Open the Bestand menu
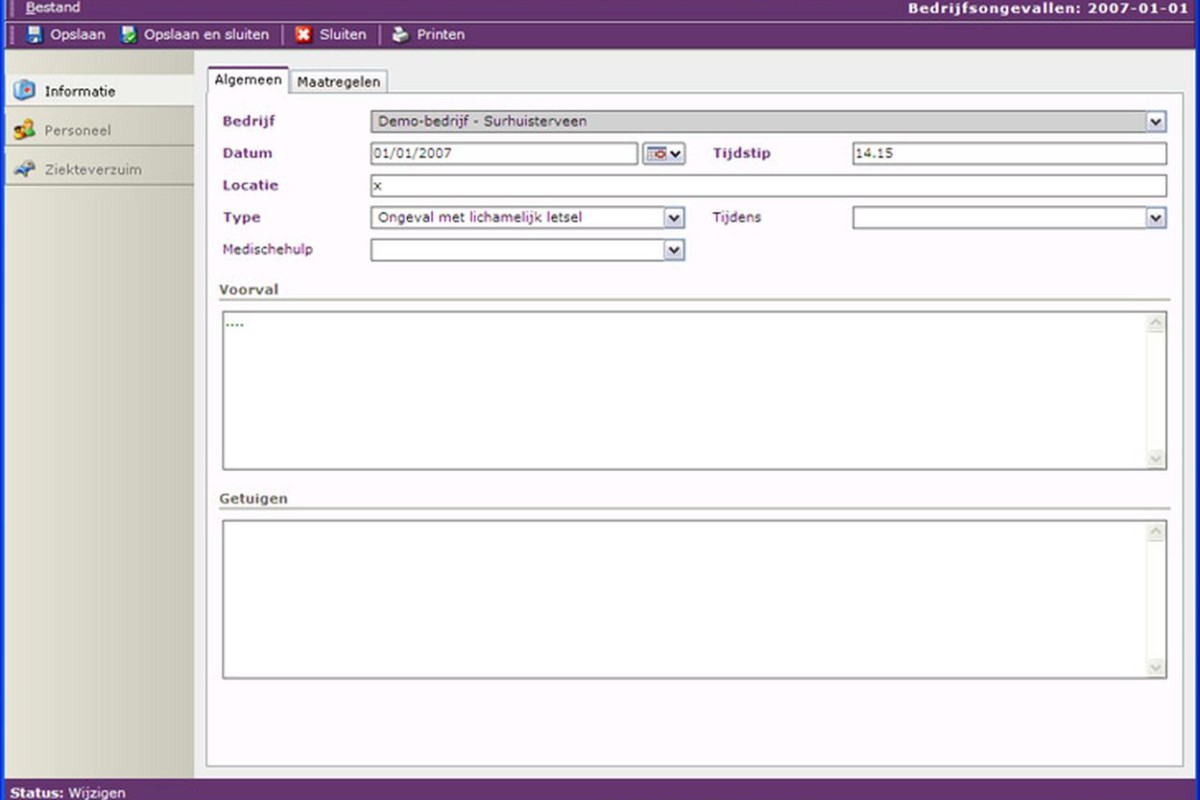Image resolution: width=1200 pixels, height=800 pixels. (x=53, y=7)
